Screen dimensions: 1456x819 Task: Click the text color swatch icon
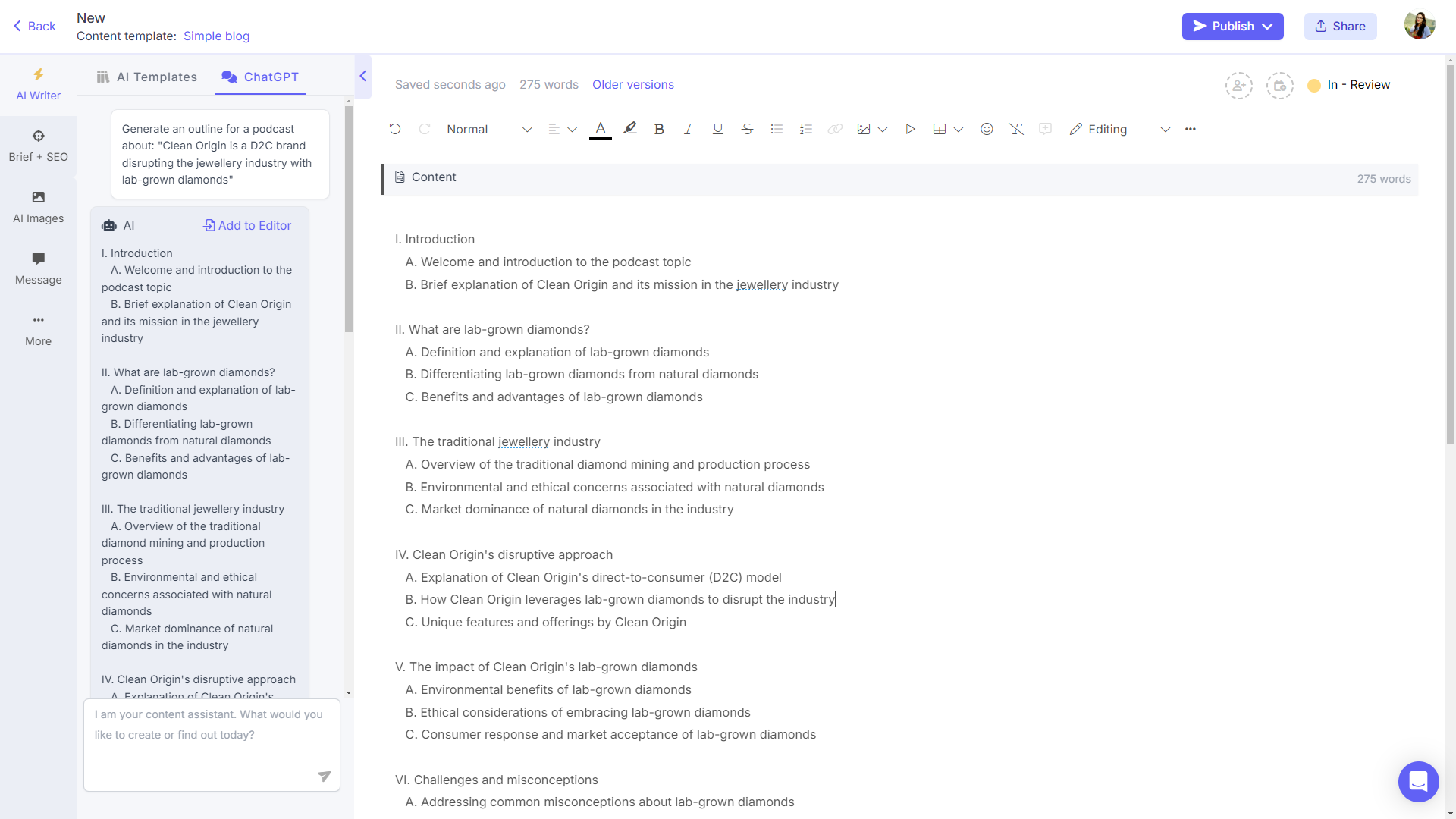point(600,129)
